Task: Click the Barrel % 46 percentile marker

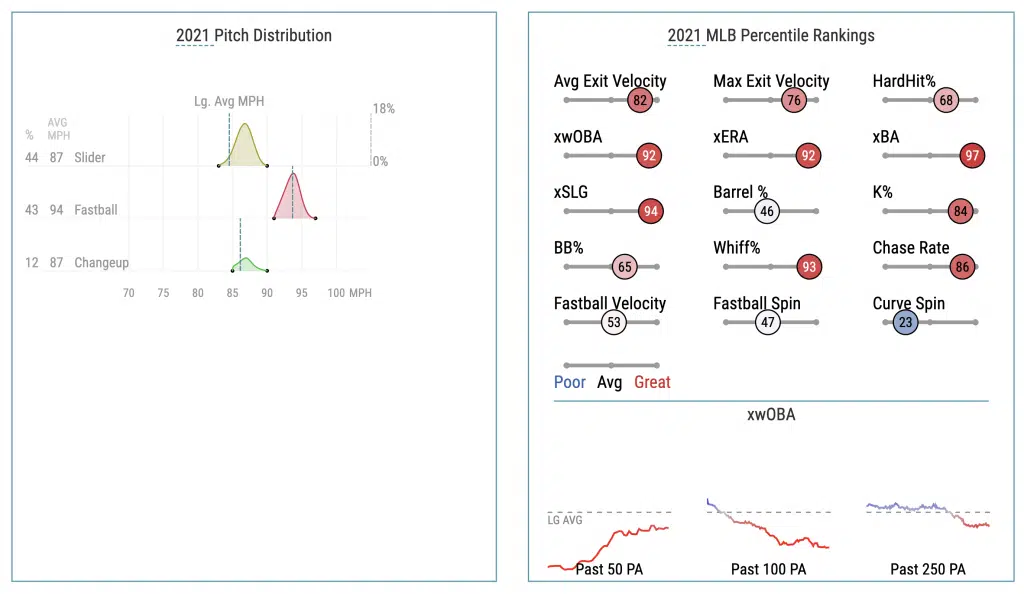Action: [767, 211]
